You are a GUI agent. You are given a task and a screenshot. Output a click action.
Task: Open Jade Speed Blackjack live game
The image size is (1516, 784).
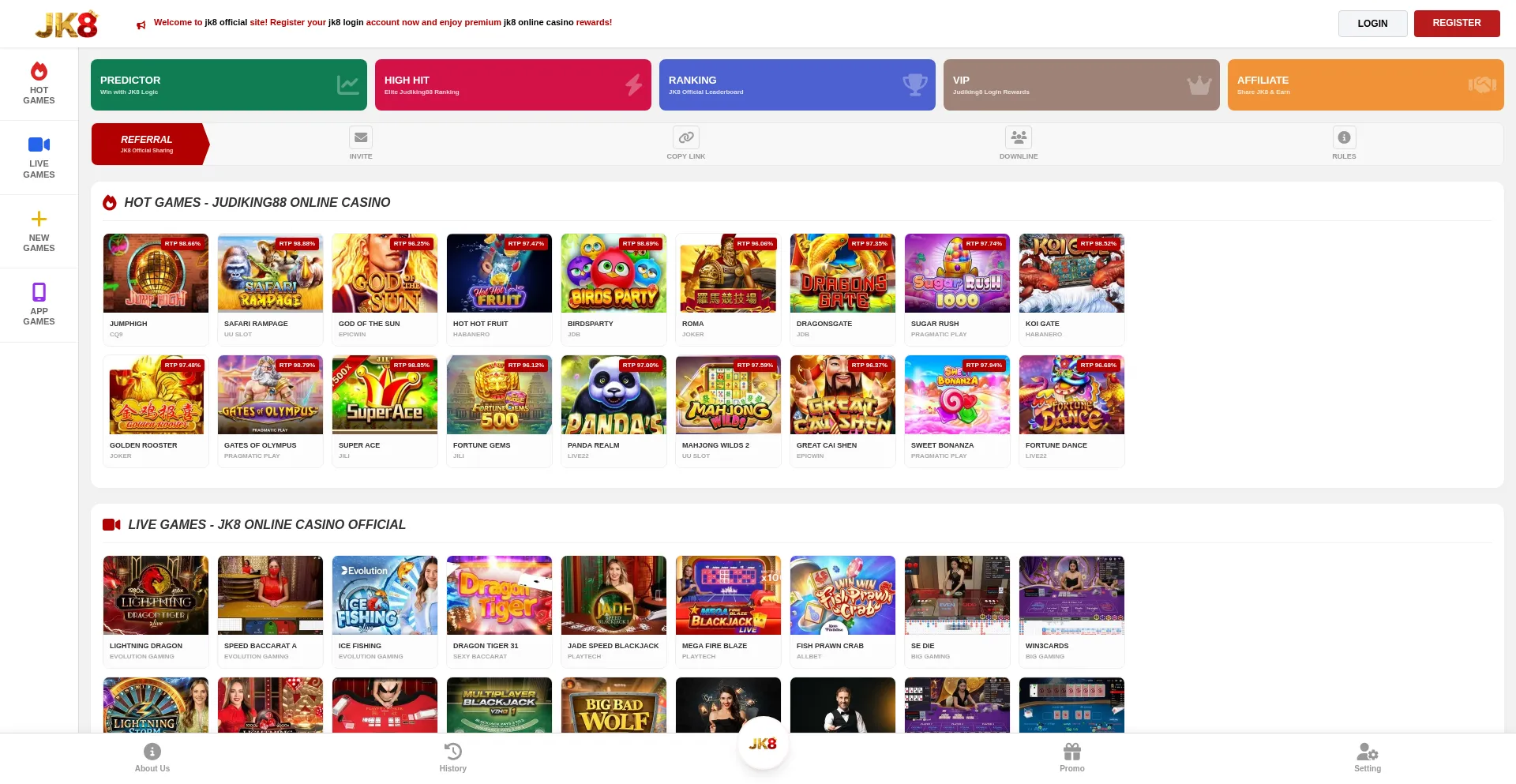(614, 595)
